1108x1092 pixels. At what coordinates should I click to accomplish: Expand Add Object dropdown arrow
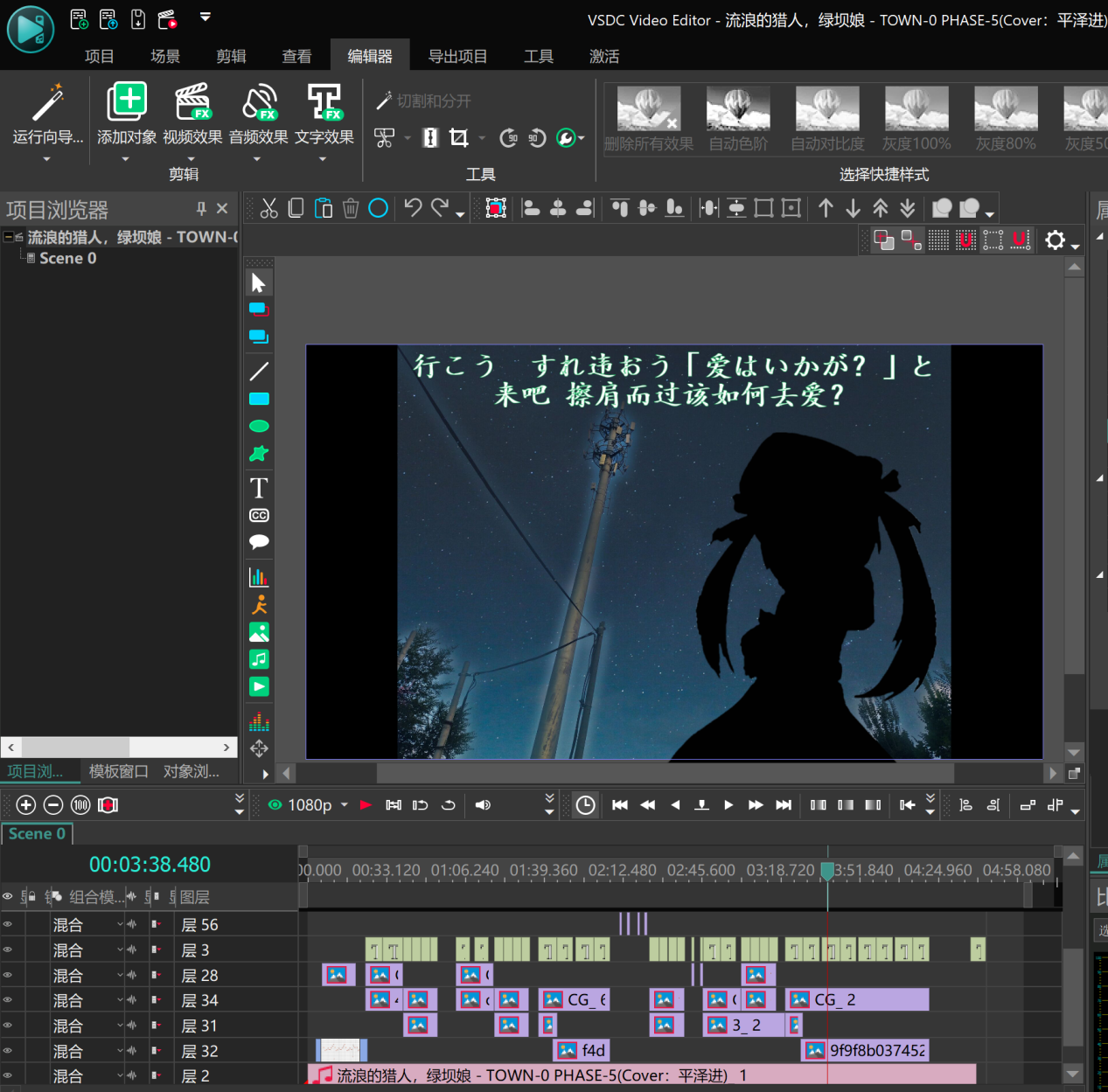pyautogui.click(x=125, y=159)
